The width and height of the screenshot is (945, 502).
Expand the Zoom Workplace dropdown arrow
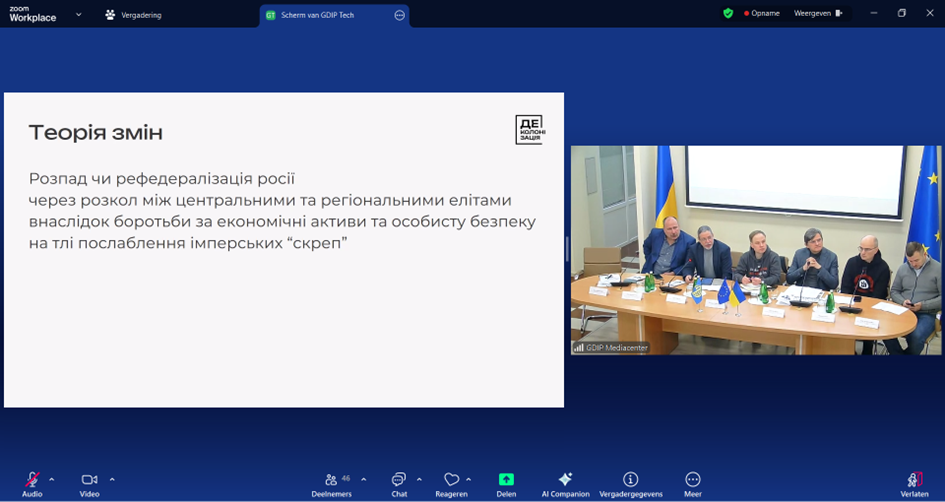pyautogui.click(x=79, y=15)
